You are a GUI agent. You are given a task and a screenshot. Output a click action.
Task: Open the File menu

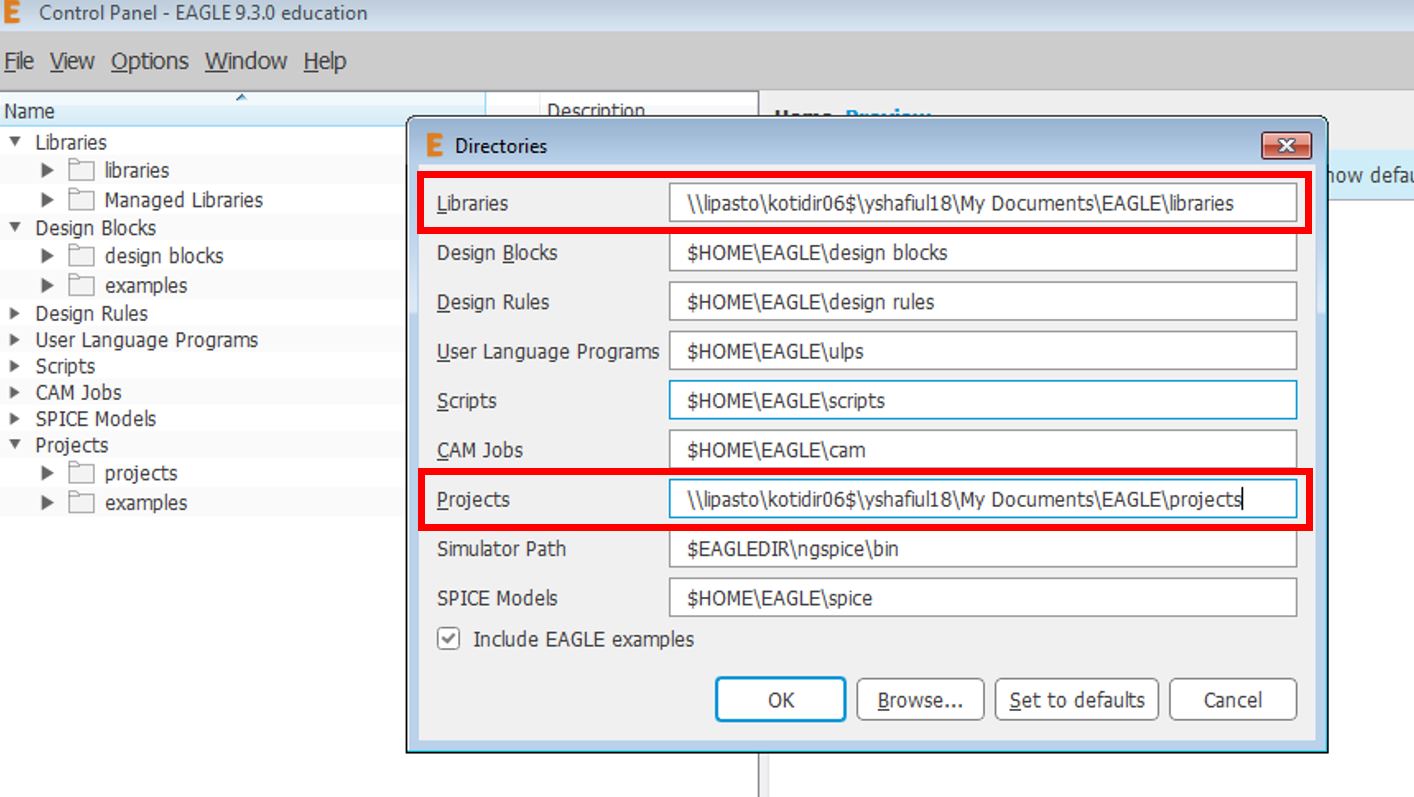point(19,61)
